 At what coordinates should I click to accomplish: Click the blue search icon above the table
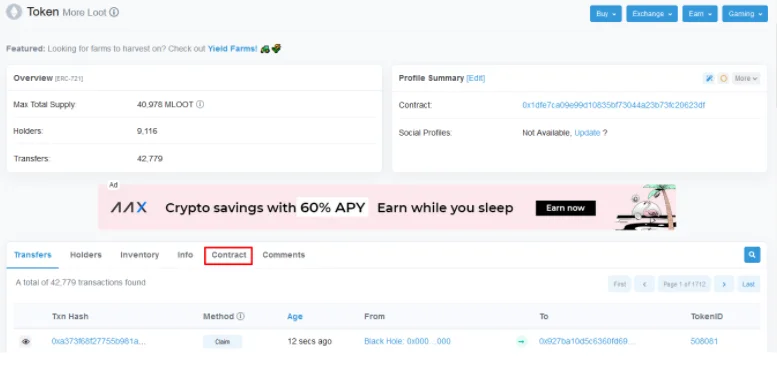pos(752,255)
